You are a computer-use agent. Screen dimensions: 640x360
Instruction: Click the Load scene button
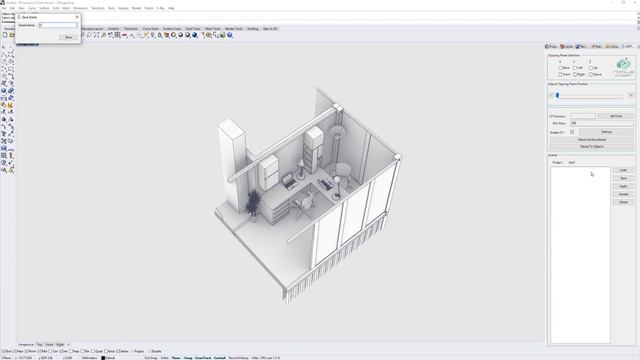623,170
